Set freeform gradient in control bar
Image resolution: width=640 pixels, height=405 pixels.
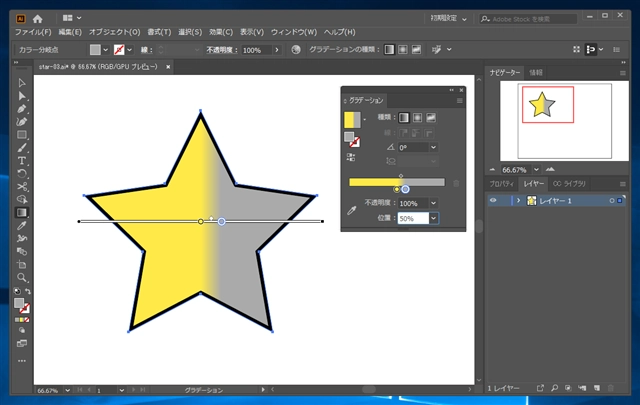[x=416, y=49]
